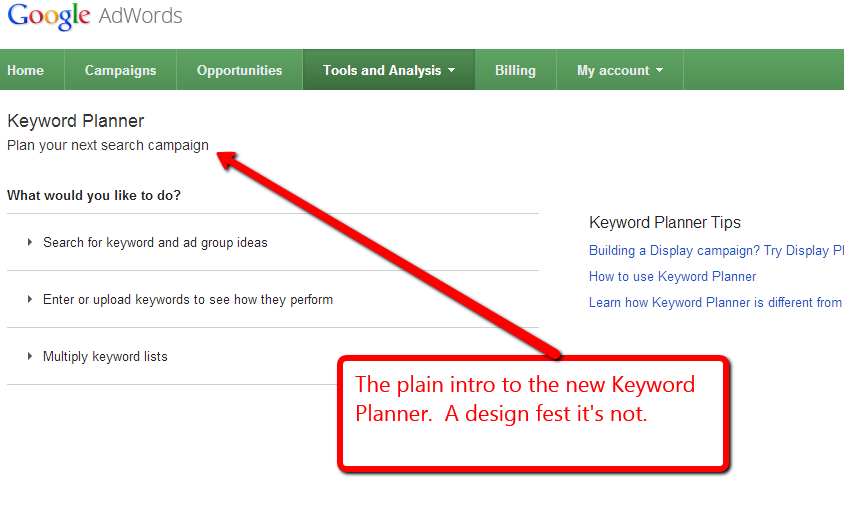Click the Keyword Planner Tips heading
This screenshot has width=844, height=514.
(665, 222)
